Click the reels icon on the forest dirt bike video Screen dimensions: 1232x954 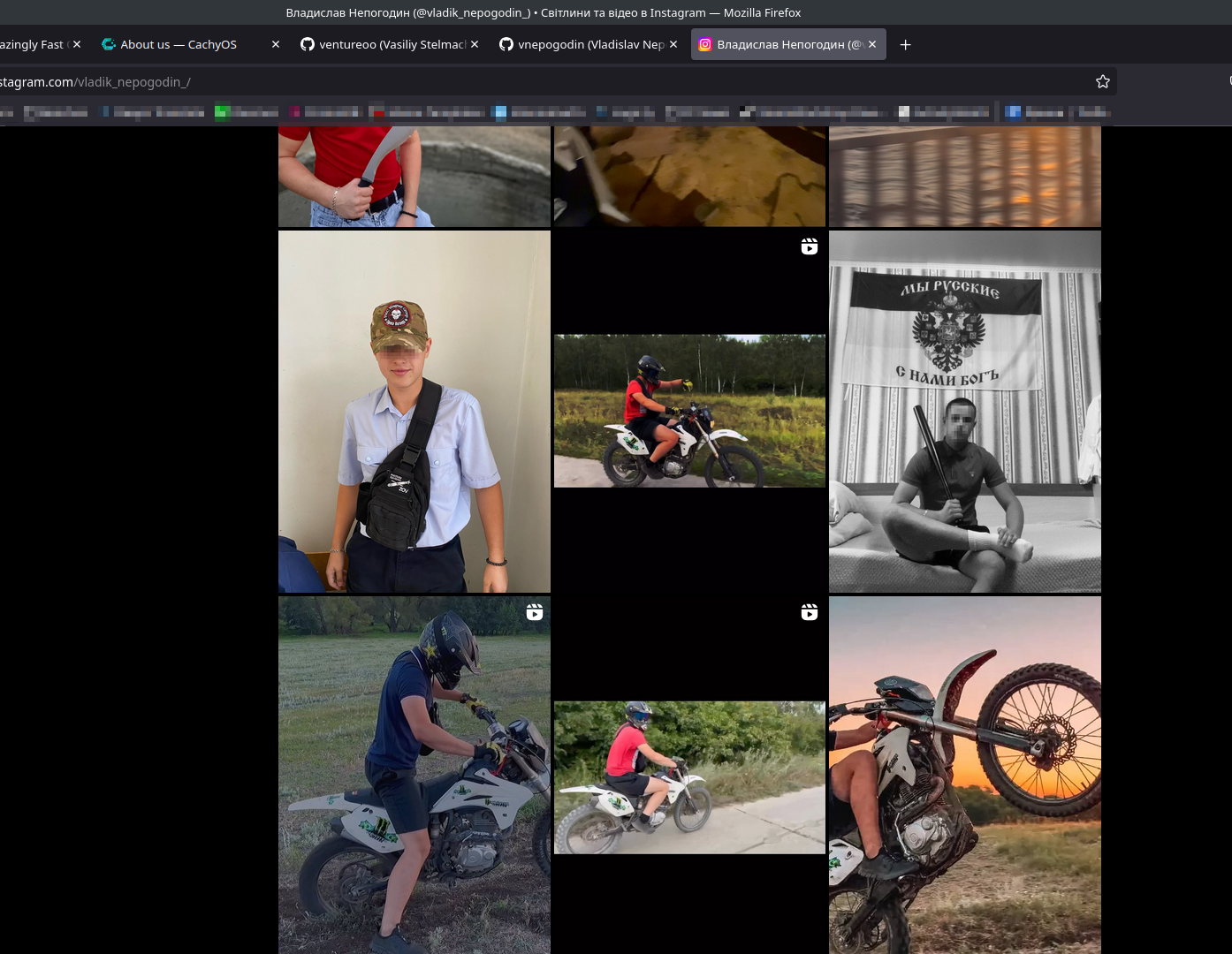click(809, 246)
